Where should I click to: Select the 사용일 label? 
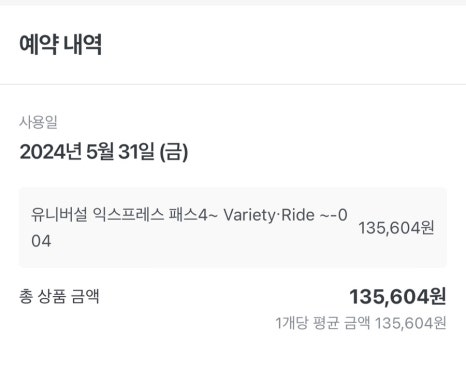pos(38,122)
